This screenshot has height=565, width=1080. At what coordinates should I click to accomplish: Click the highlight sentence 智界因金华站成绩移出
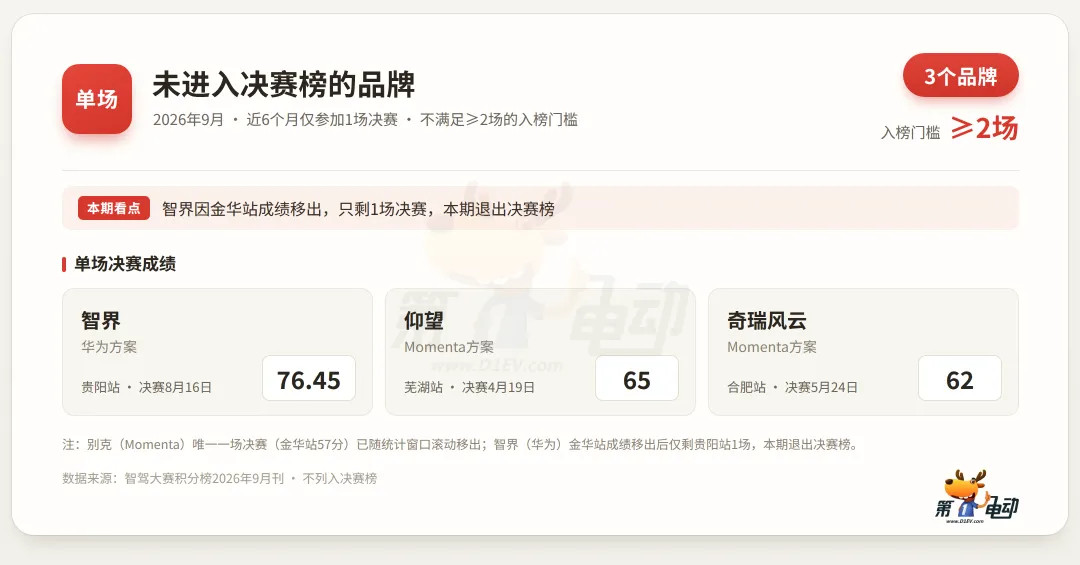358,209
